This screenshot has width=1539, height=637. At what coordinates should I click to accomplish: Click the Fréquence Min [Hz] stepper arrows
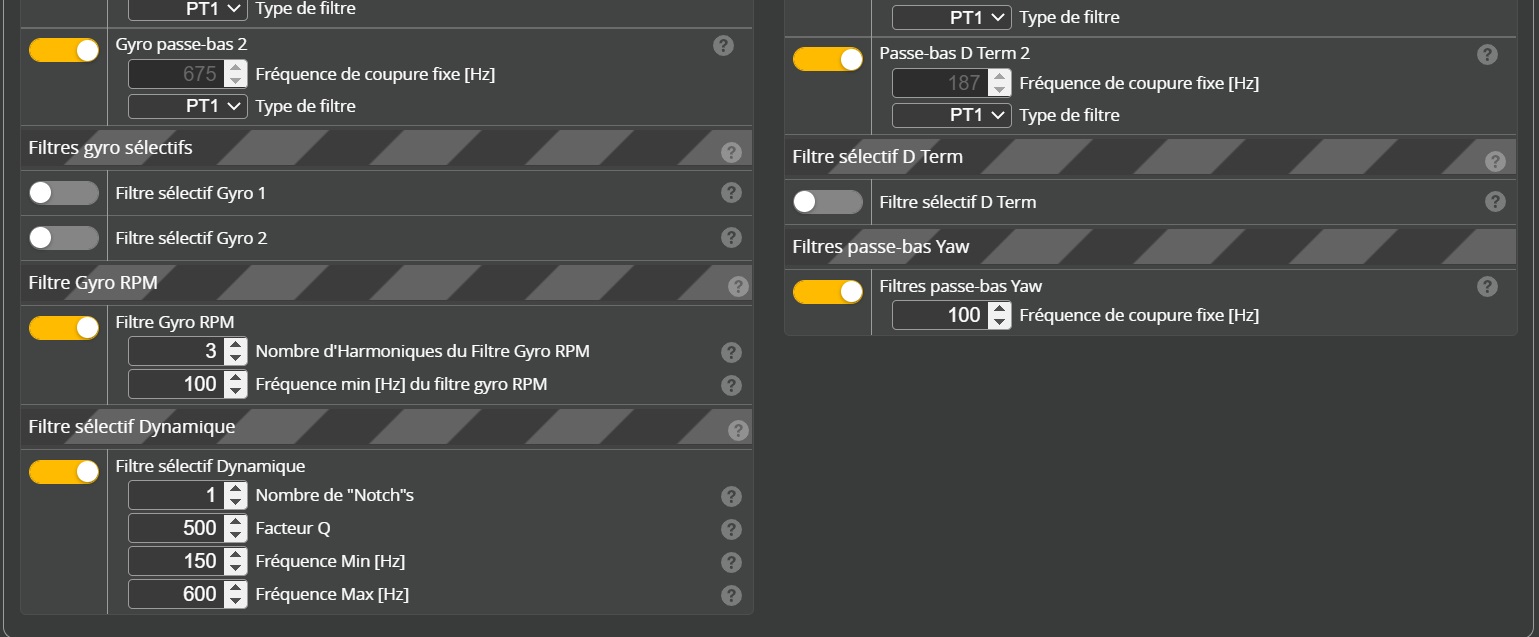[x=236, y=562]
